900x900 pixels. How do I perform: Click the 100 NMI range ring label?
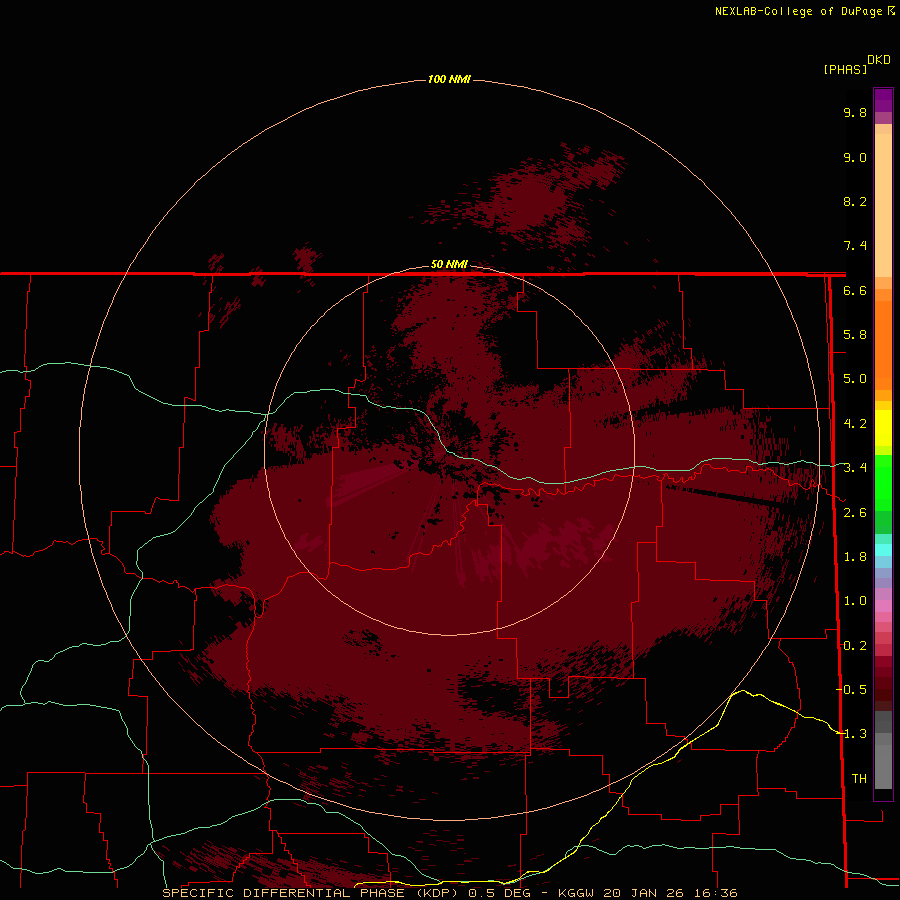click(449, 79)
